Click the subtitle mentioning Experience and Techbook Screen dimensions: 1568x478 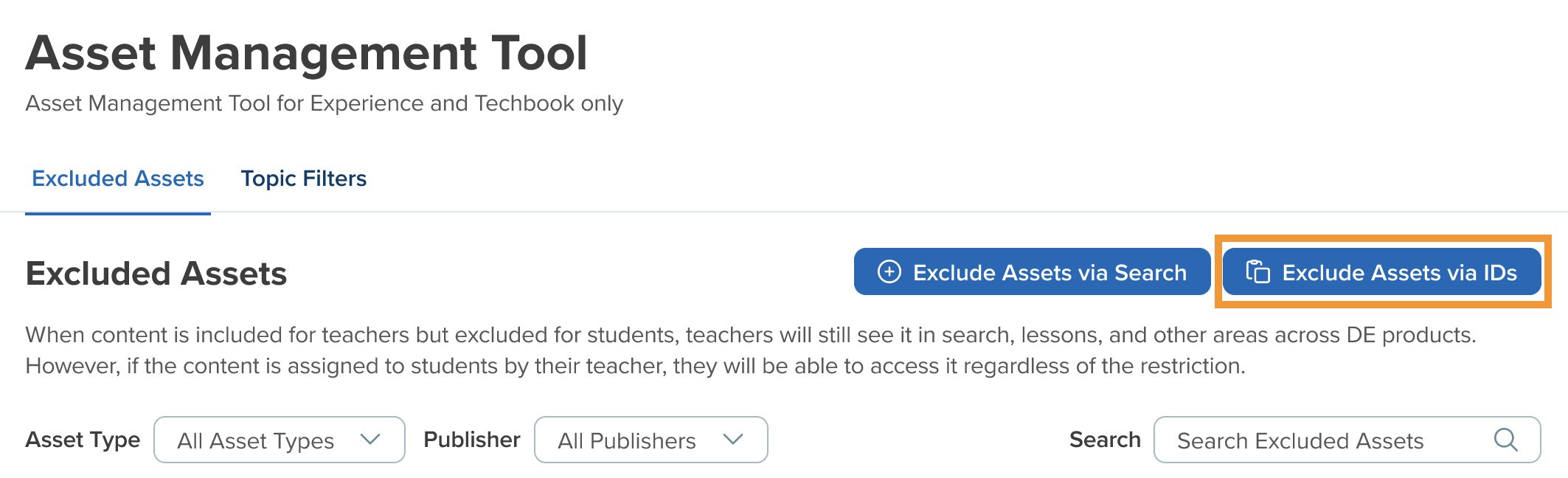tap(325, 103)
